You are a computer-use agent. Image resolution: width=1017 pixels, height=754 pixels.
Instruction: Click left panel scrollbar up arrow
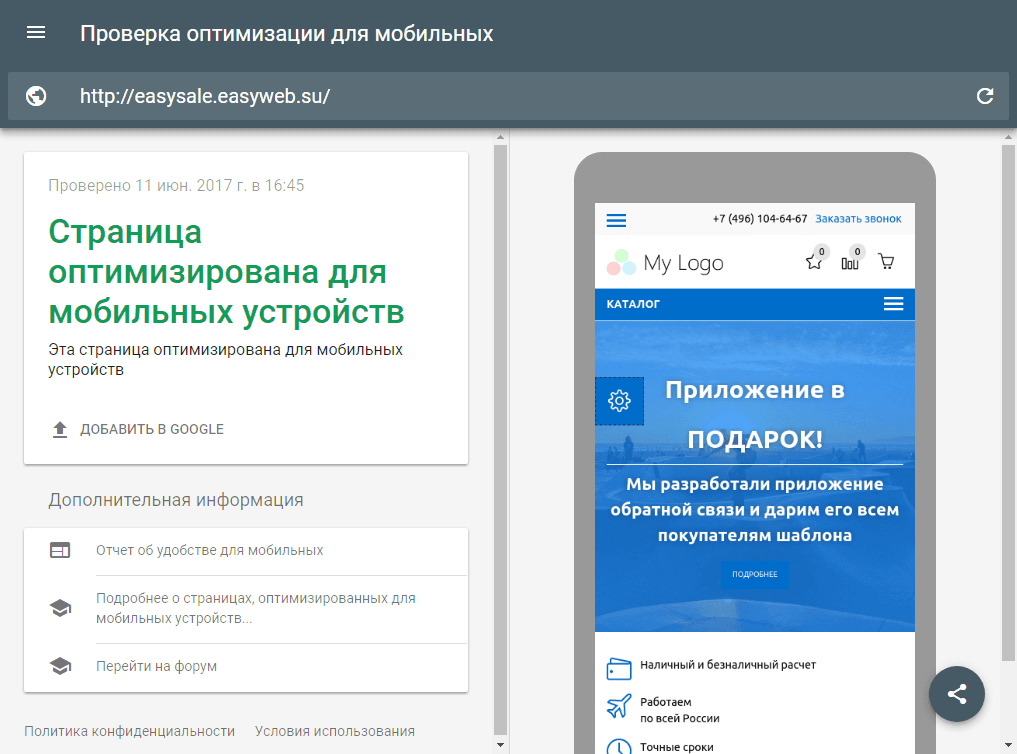click(x=500, y=137)
